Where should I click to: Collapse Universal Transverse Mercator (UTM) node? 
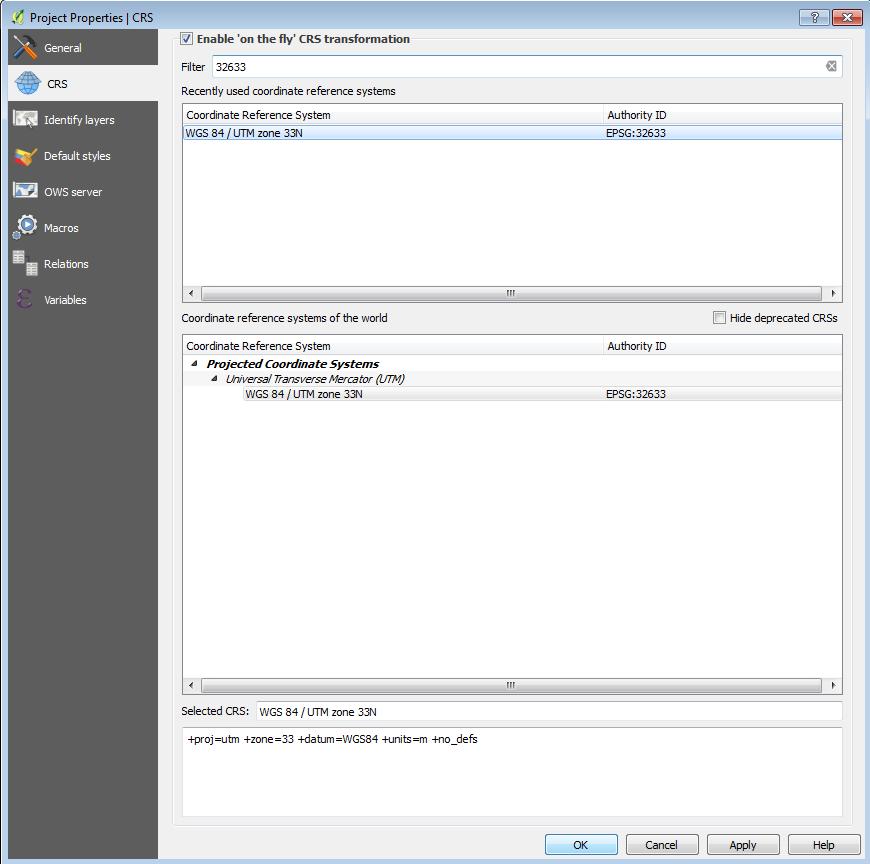point(214,378)
